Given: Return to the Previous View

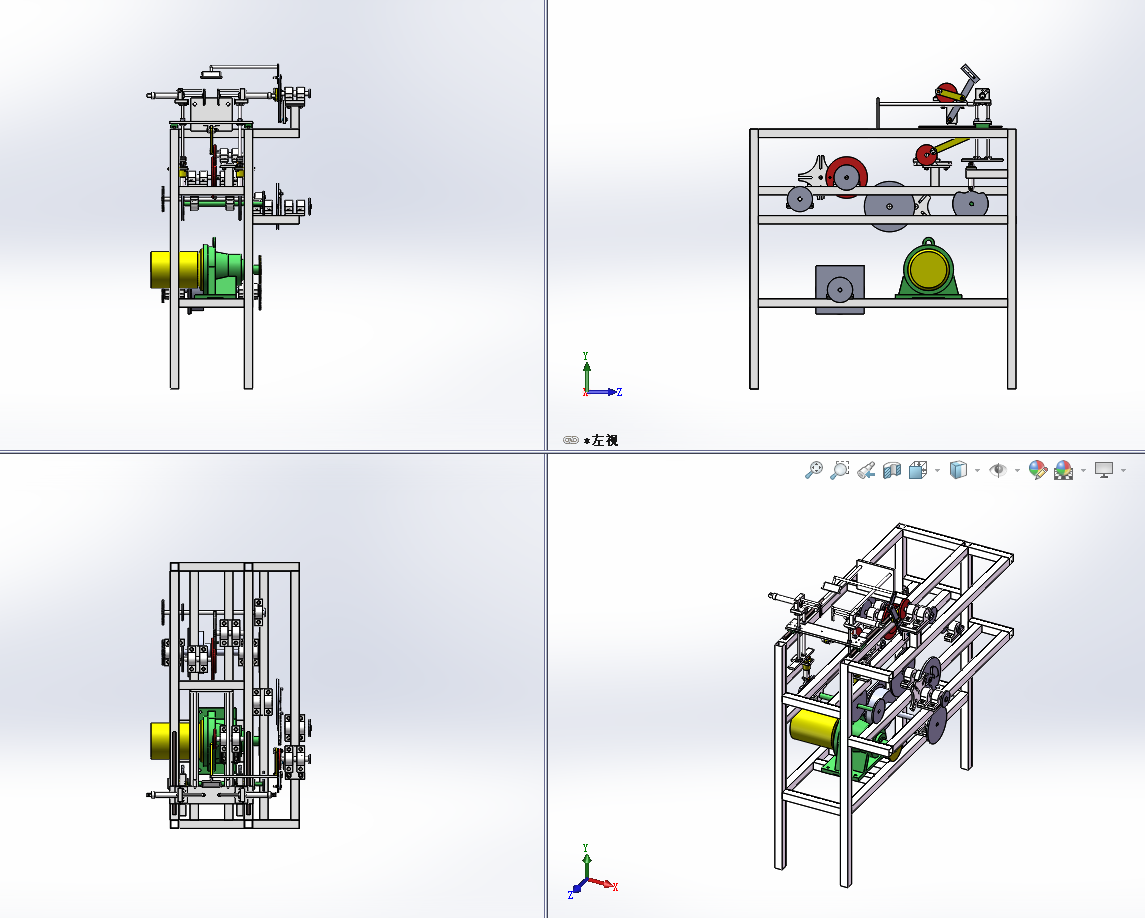Looking at the screenshot, I should coord(866,470).
